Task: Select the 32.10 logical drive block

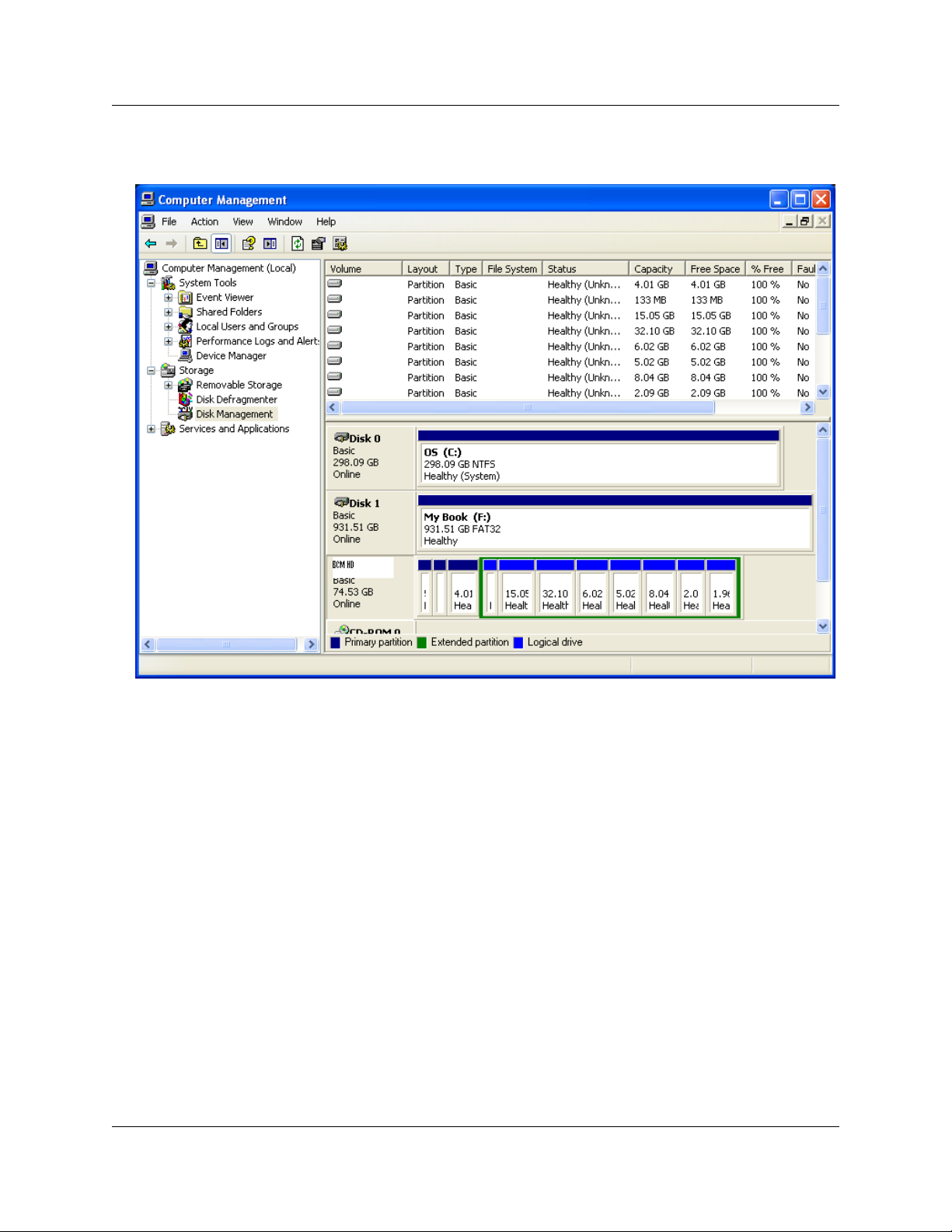Action: 555,588
